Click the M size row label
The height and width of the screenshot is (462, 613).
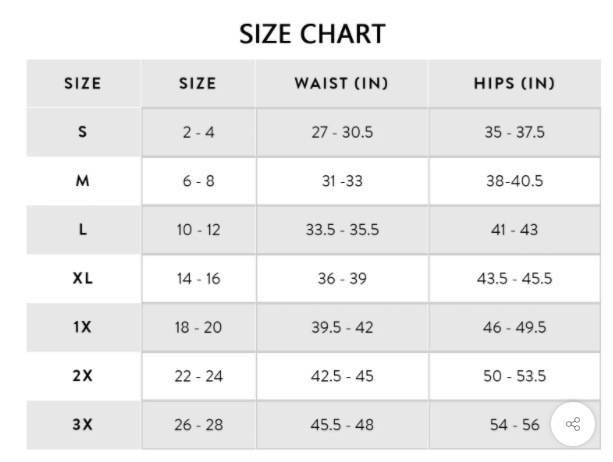[83, 181]
